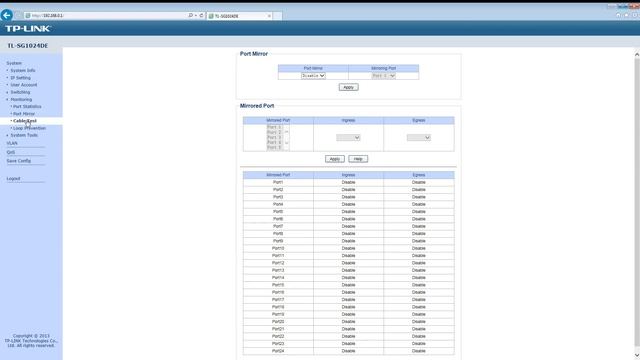The image size is (640, 360).
Task: Open User Account in sidebar
Action: pos(24,85)
